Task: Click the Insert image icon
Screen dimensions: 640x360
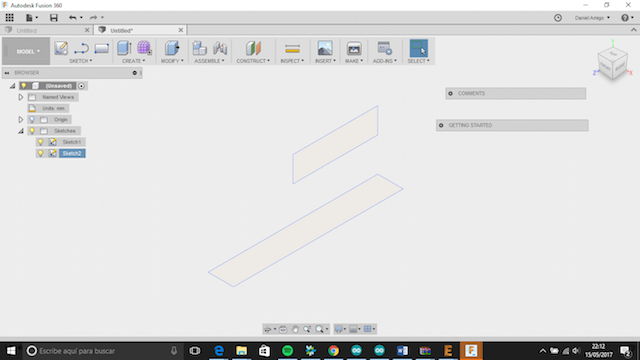Action: click(325, 48)
